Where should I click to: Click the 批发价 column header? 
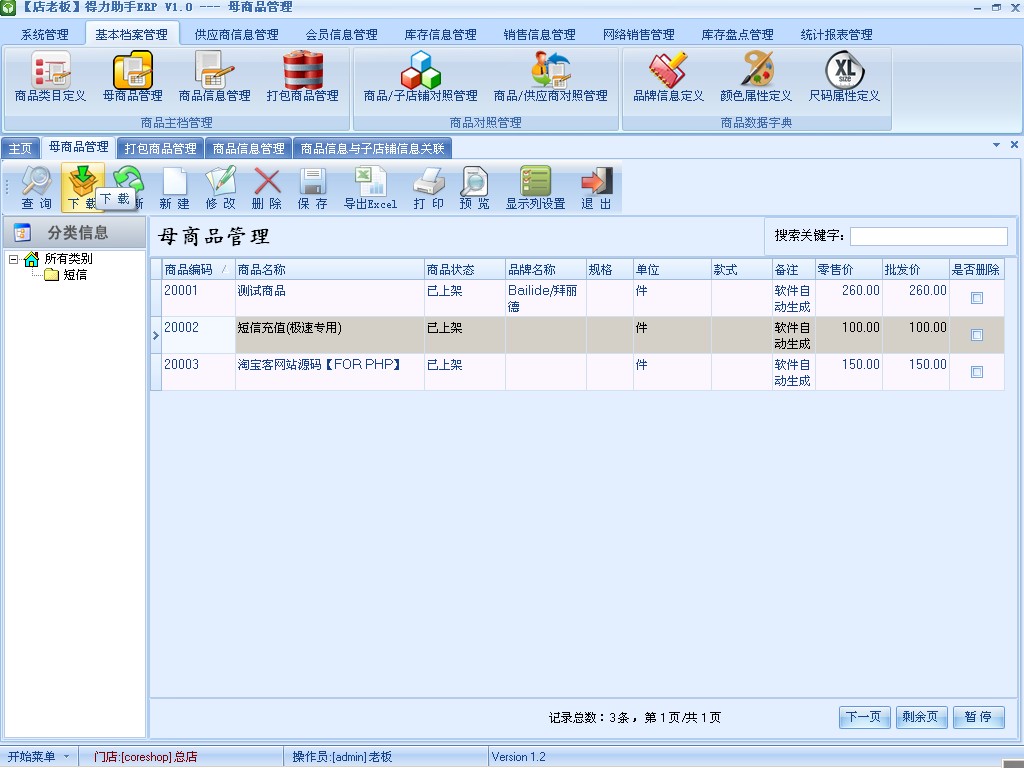(916, 270)
